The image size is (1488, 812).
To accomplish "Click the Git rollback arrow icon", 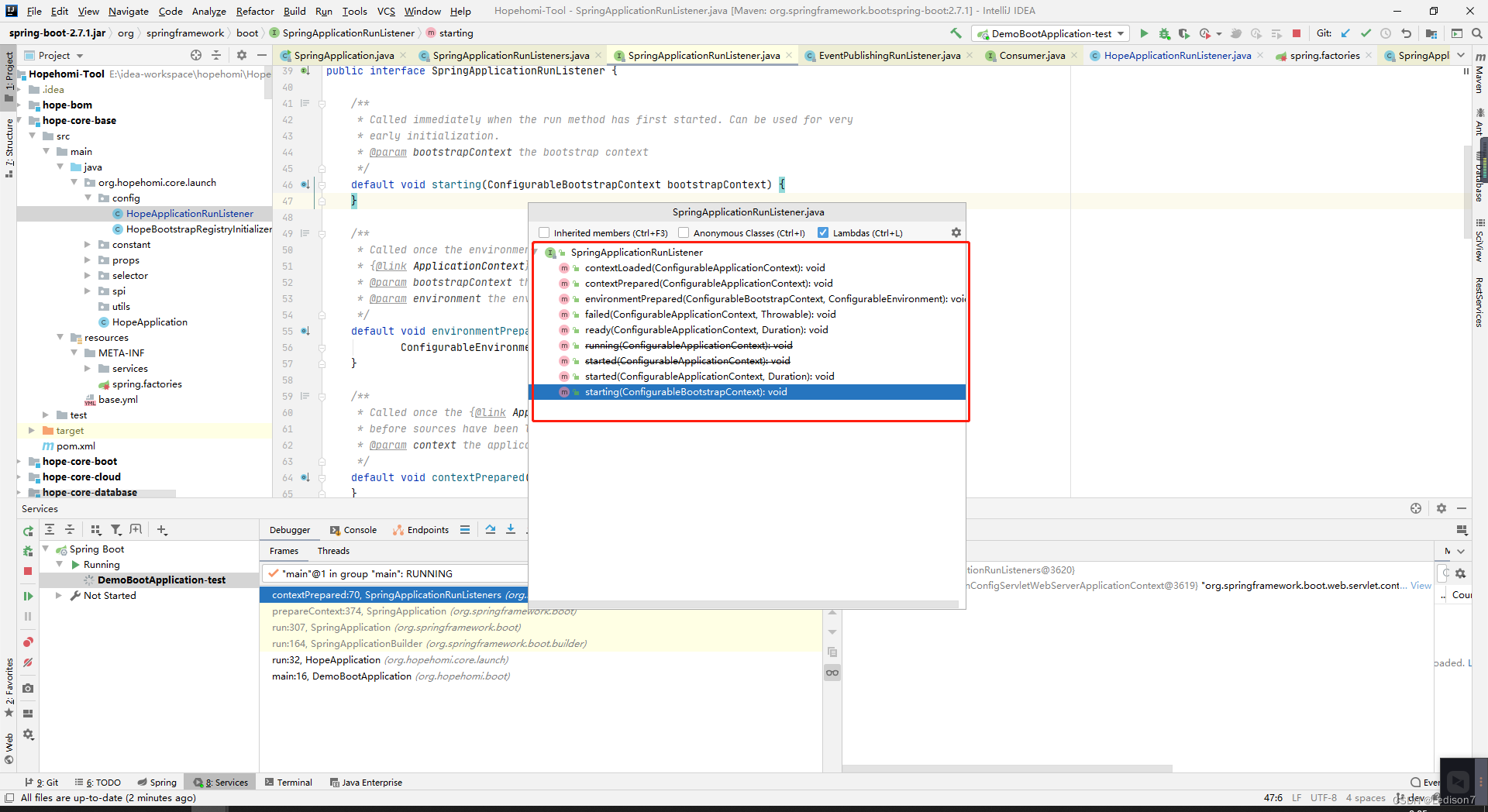I will tap(1406, 33).
